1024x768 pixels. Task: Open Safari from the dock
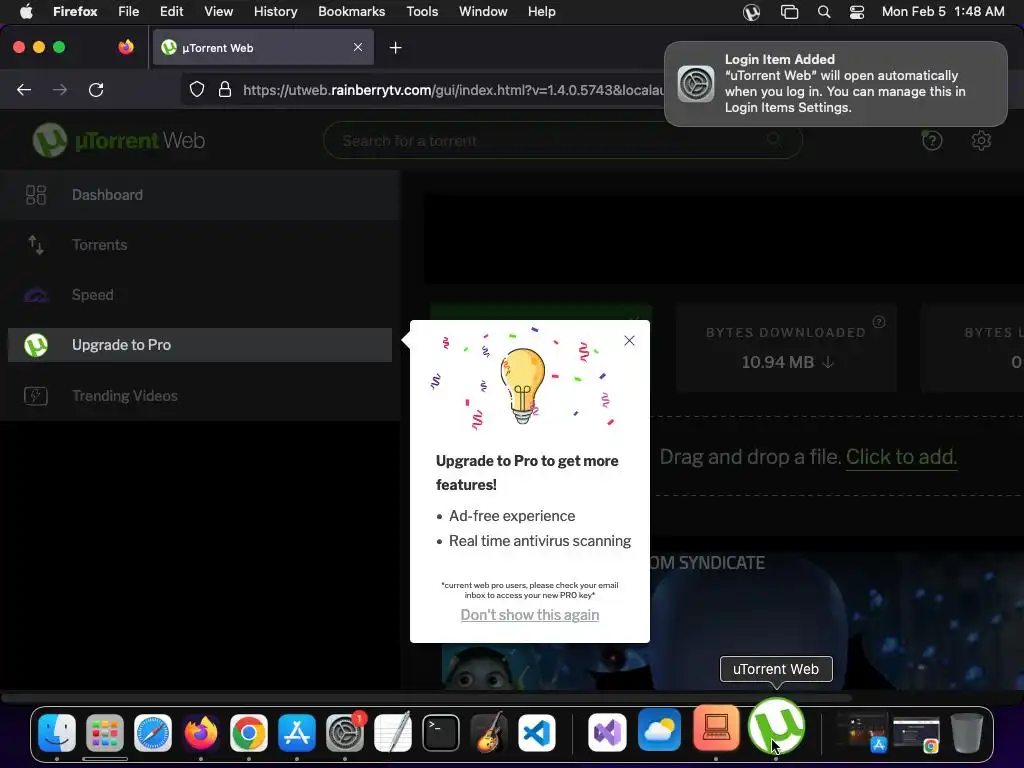coord(153,733)
